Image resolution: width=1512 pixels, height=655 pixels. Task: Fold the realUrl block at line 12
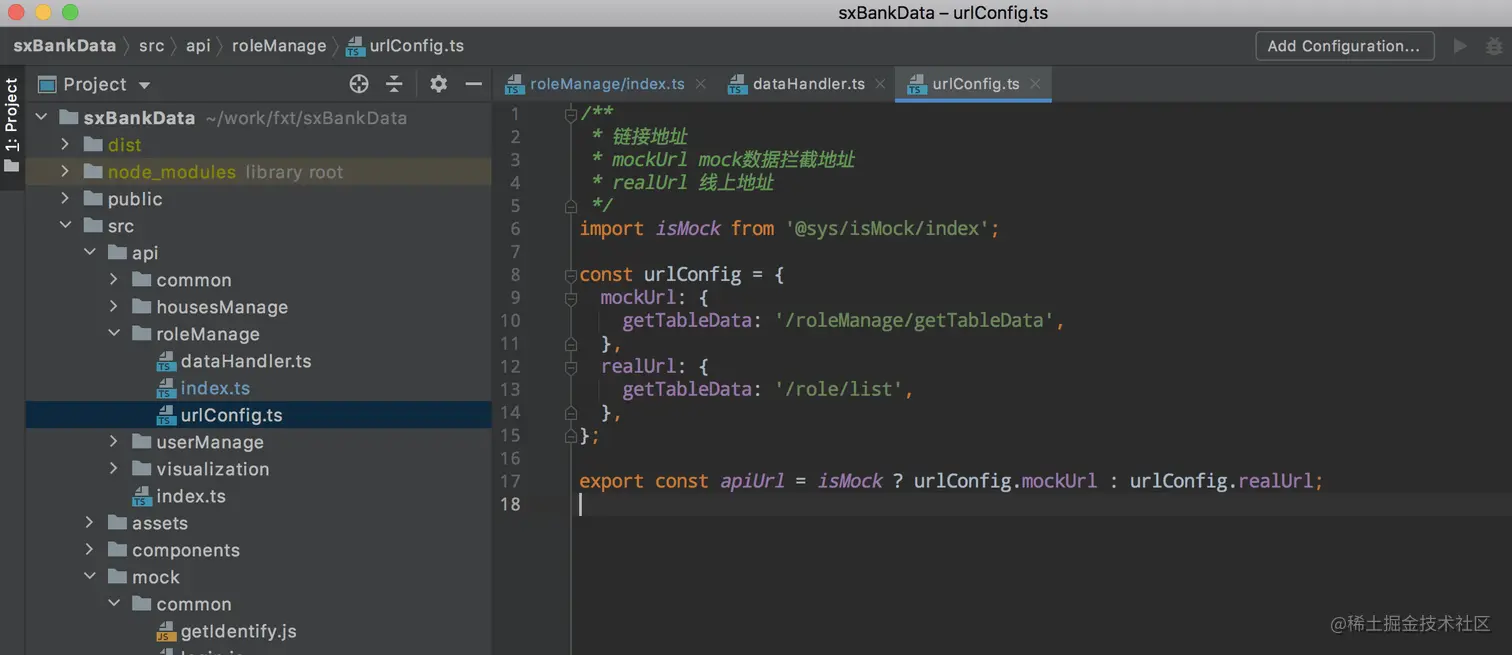pyautogui.click(x=571, y=367)
